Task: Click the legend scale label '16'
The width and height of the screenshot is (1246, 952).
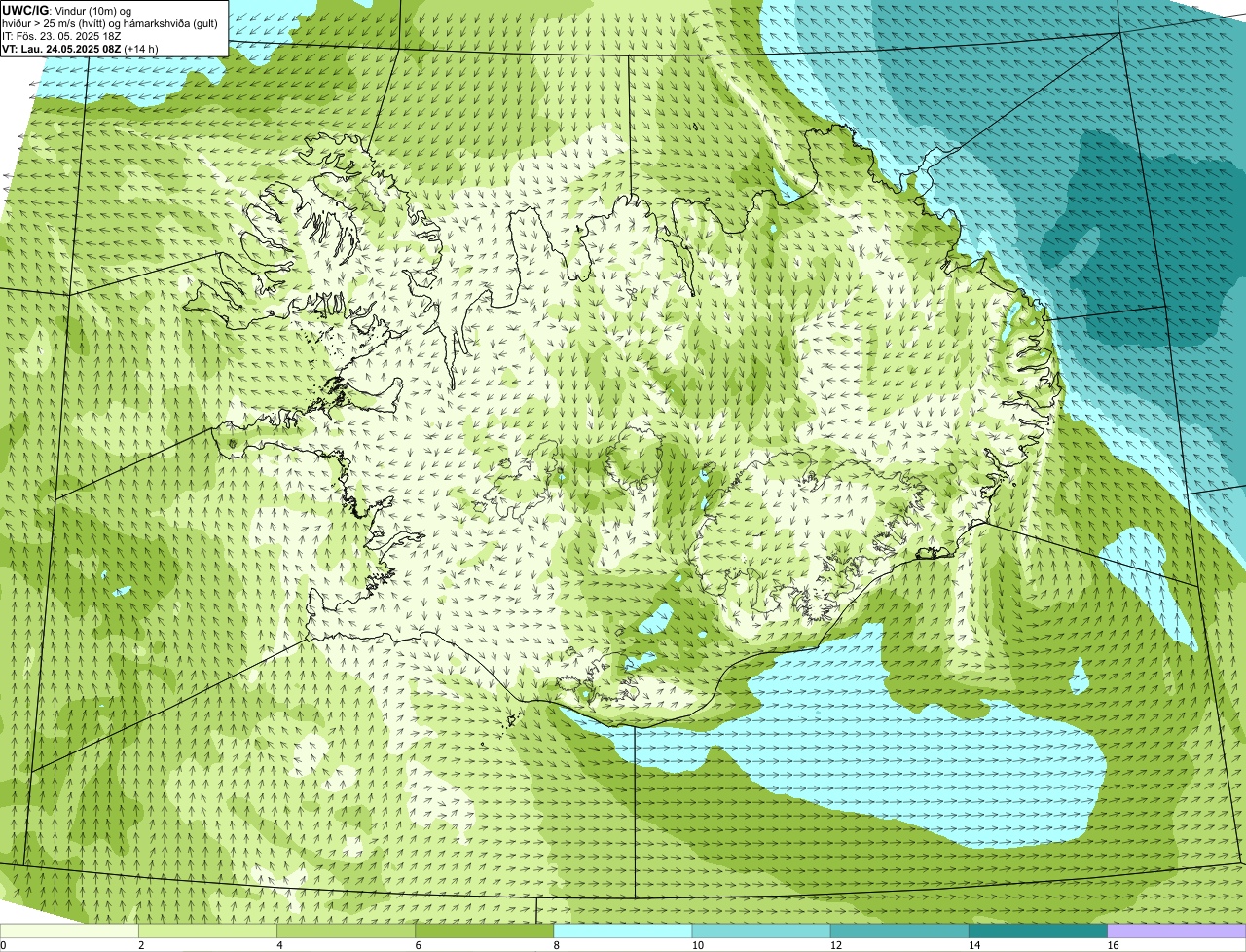Action: pyautogui.click(x=1113, y=945)
